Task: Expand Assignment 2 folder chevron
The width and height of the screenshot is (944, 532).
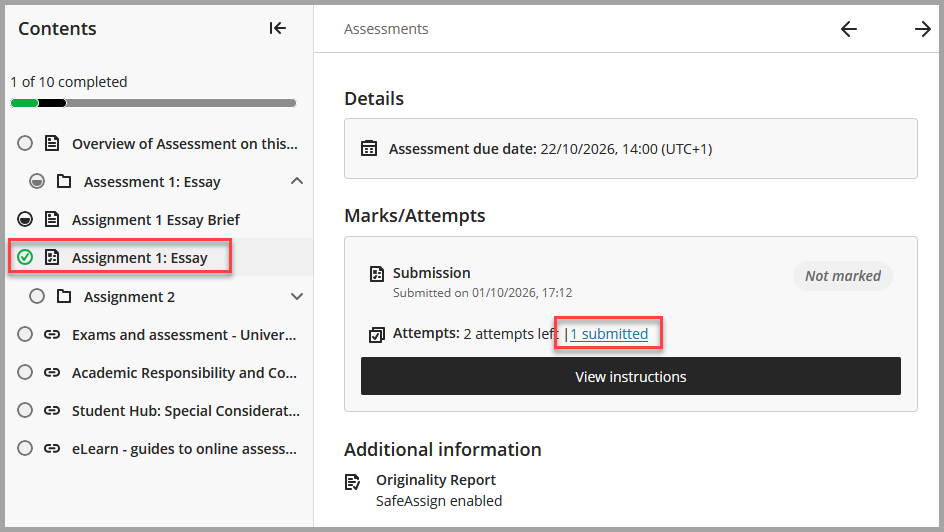Action: pos(297,296)
